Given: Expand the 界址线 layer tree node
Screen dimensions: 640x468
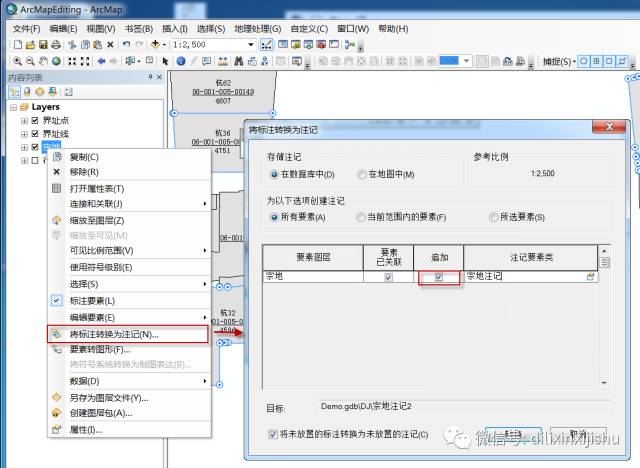Looking at the screenshot, I should 24,134.
